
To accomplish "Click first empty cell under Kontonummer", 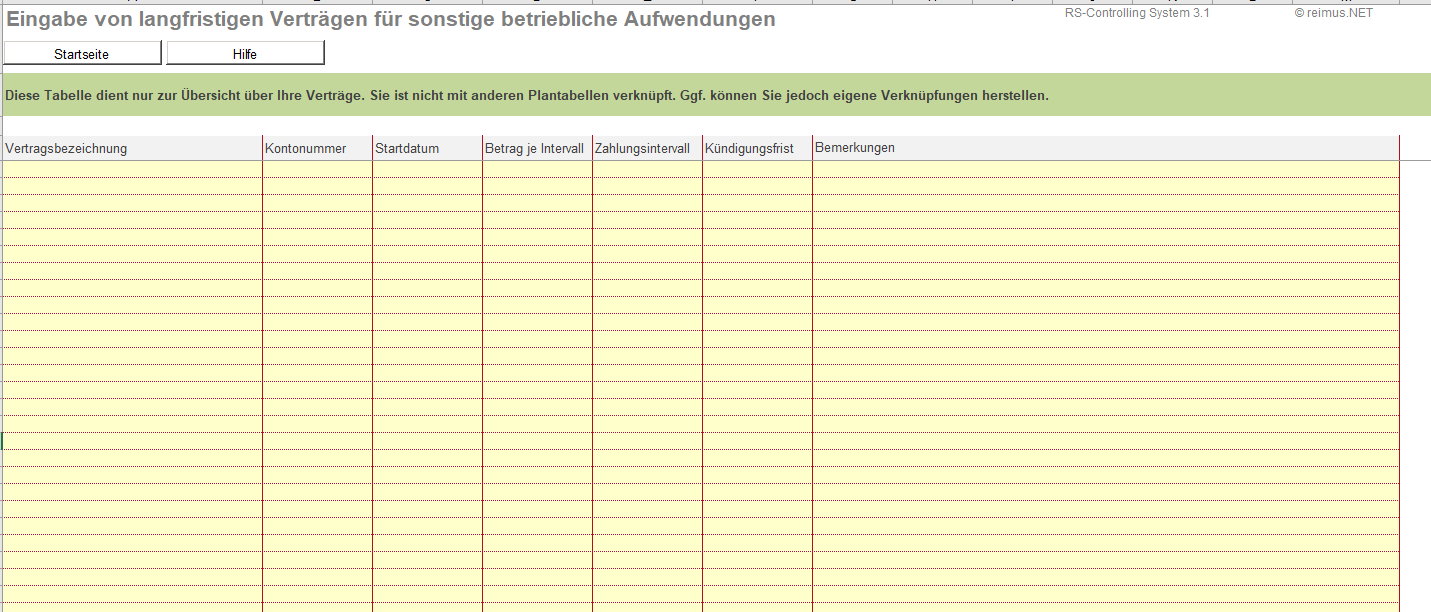I will (317, 169).
